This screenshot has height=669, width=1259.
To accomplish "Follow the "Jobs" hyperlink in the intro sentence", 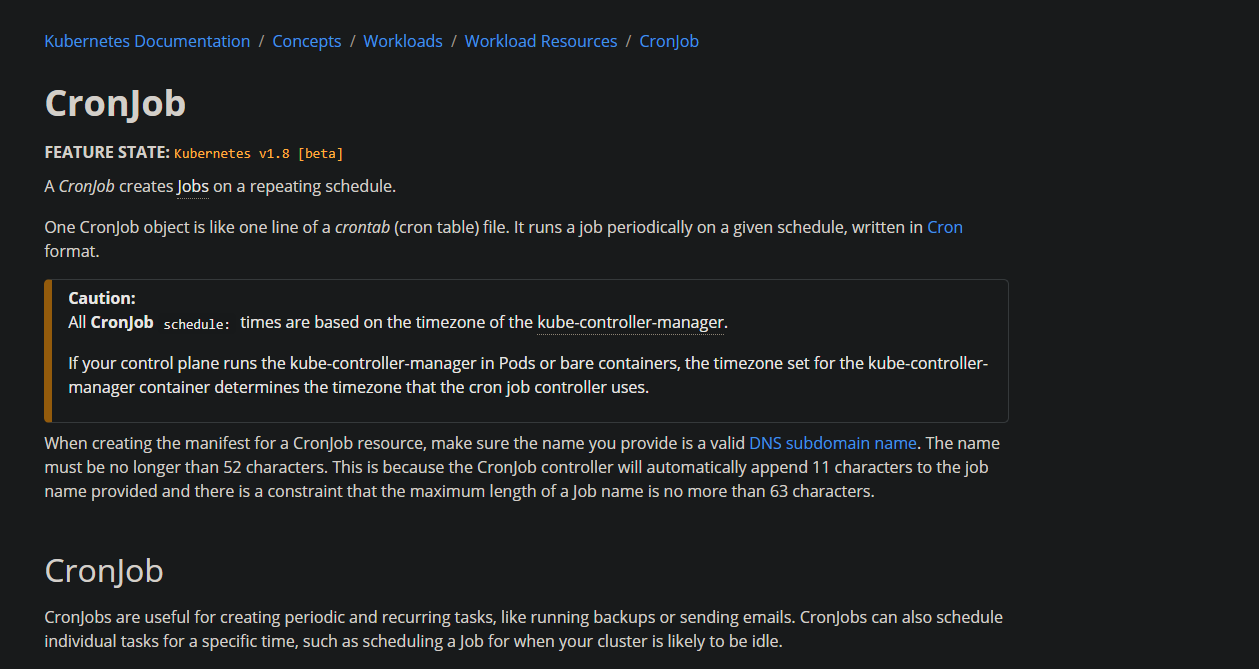I will pyautogui.click(x=192, y=186).
